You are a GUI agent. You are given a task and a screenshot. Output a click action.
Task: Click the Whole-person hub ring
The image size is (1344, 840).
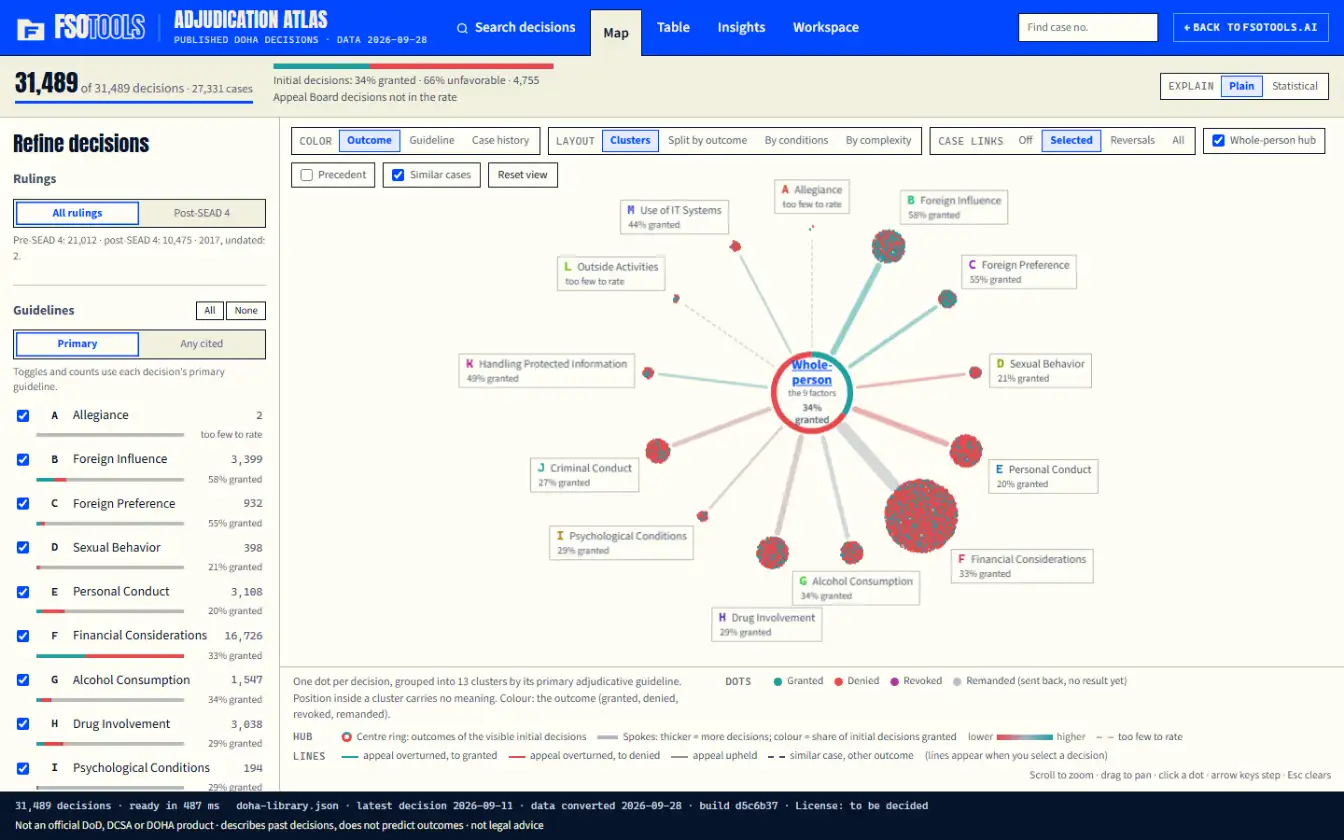[812, 393]
